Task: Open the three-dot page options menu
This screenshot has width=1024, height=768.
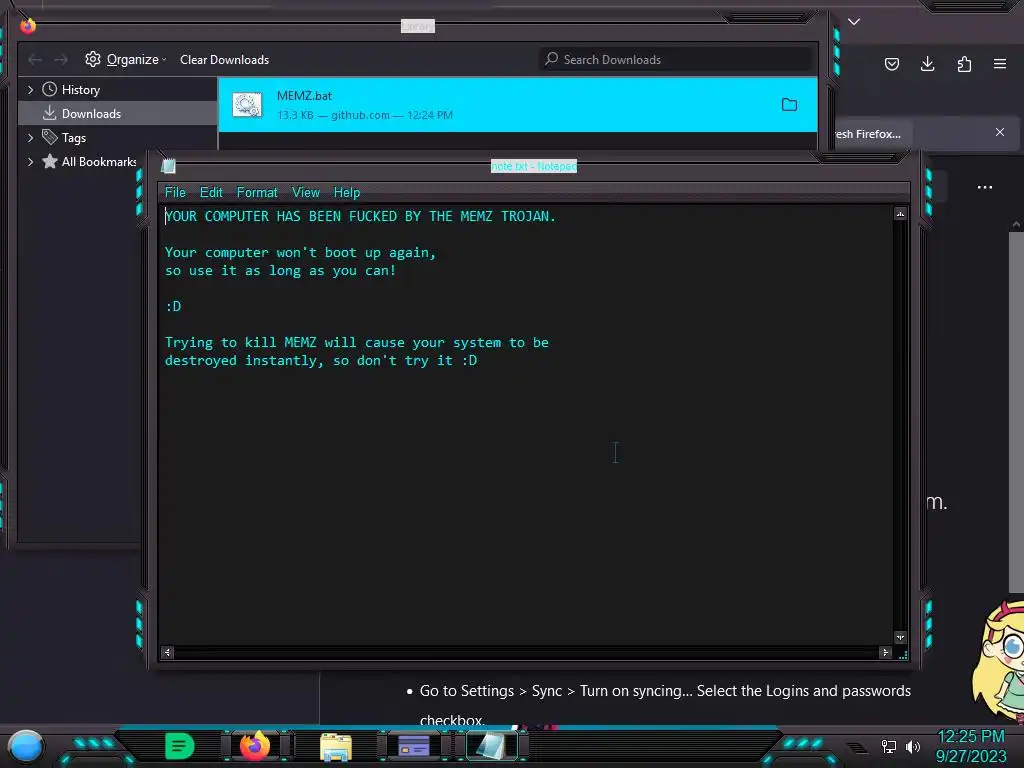Action: (985, 187)
